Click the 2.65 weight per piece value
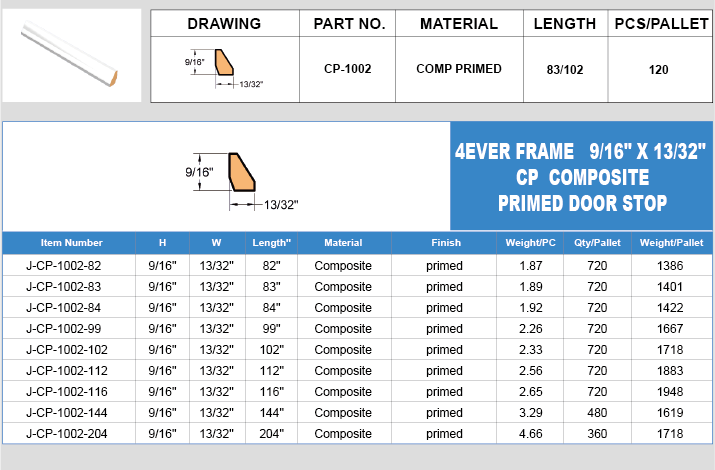715x470 pixels. coord(531,392)
